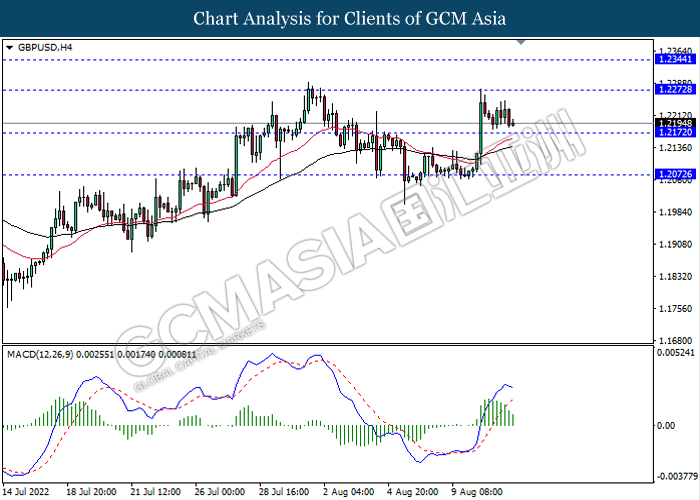Click the MACD 0.005241 scale value
The width and height of the screenshot is (700, 500).
point(675,353)
